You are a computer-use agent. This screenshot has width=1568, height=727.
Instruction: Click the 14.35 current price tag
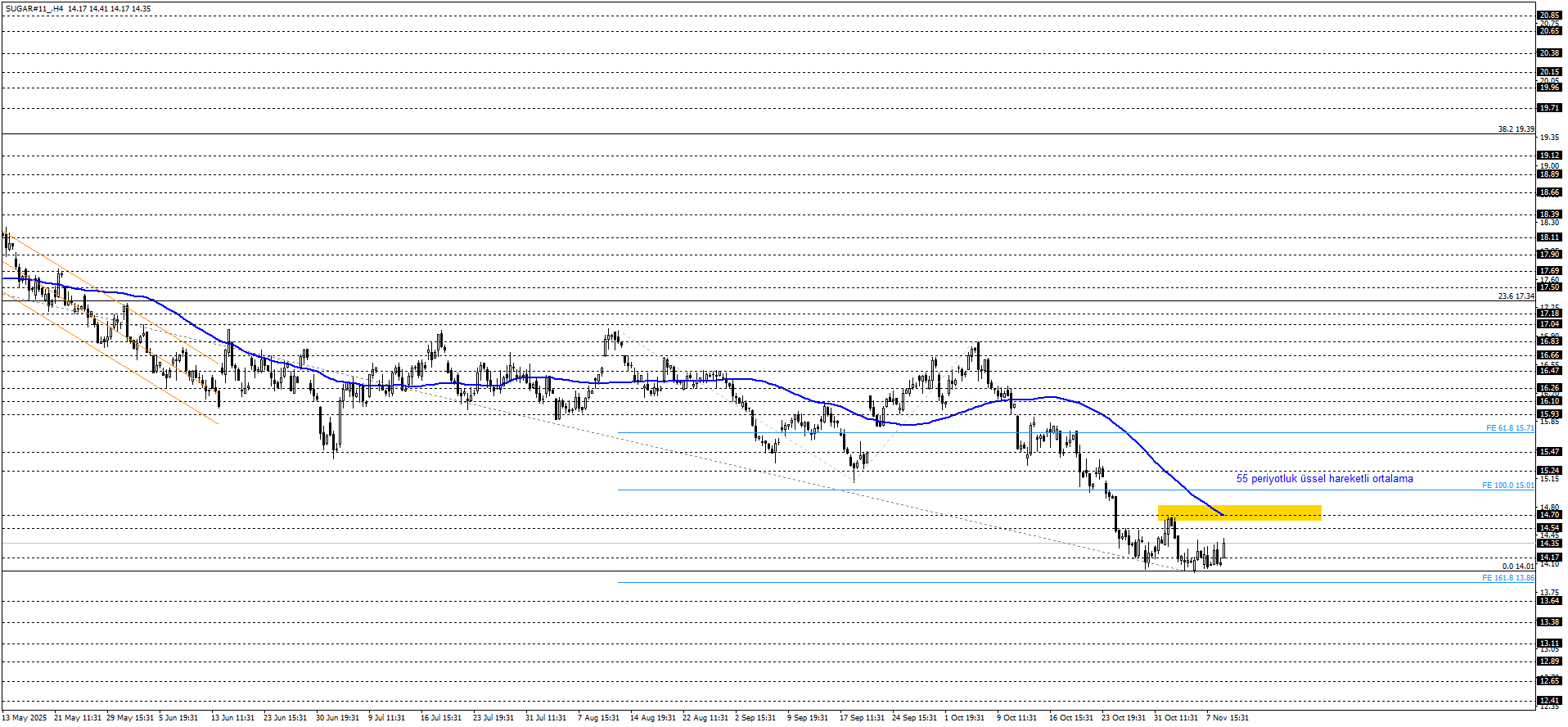[x=1549, y=544]
